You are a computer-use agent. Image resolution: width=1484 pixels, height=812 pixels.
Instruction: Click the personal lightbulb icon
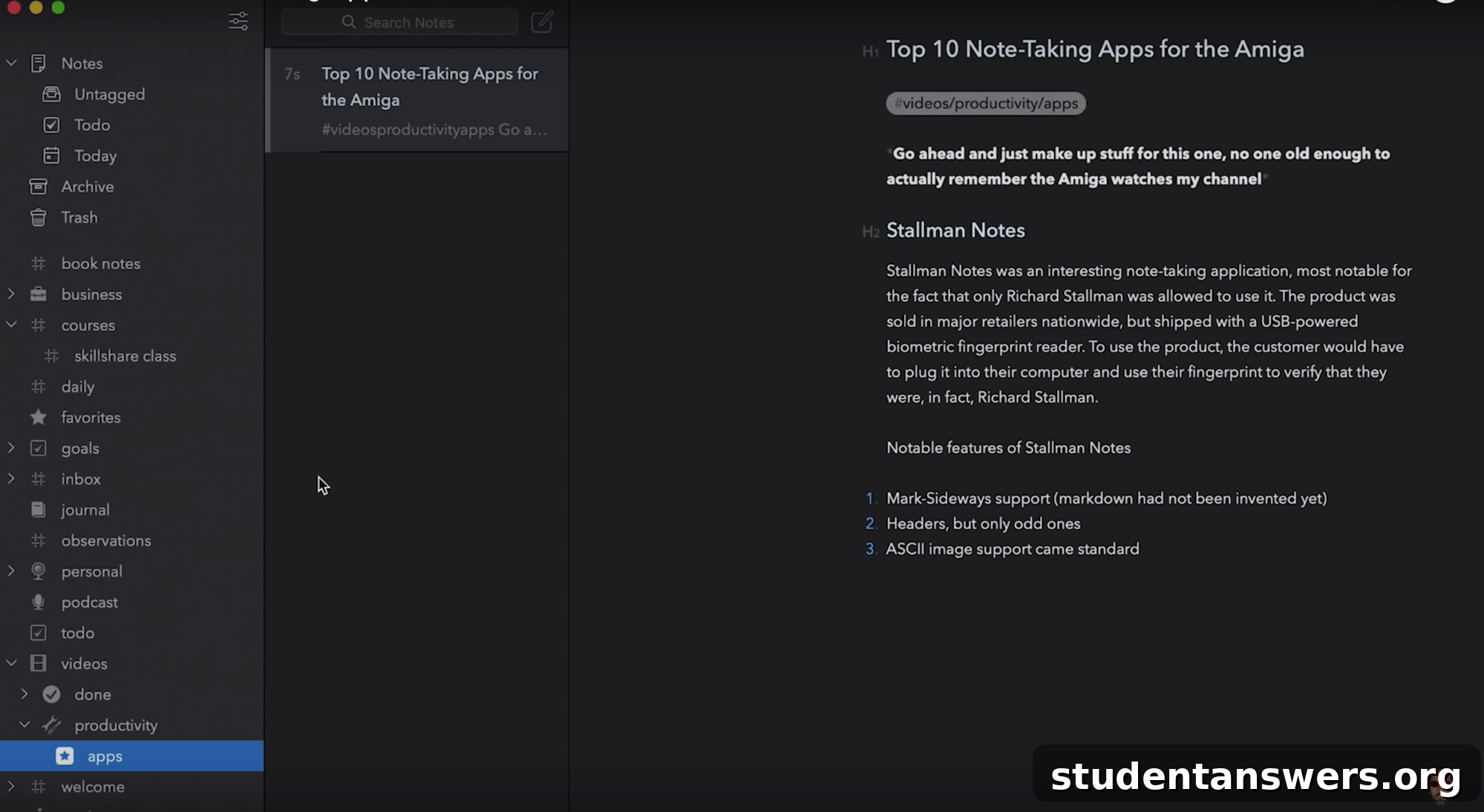coord(38,572)
